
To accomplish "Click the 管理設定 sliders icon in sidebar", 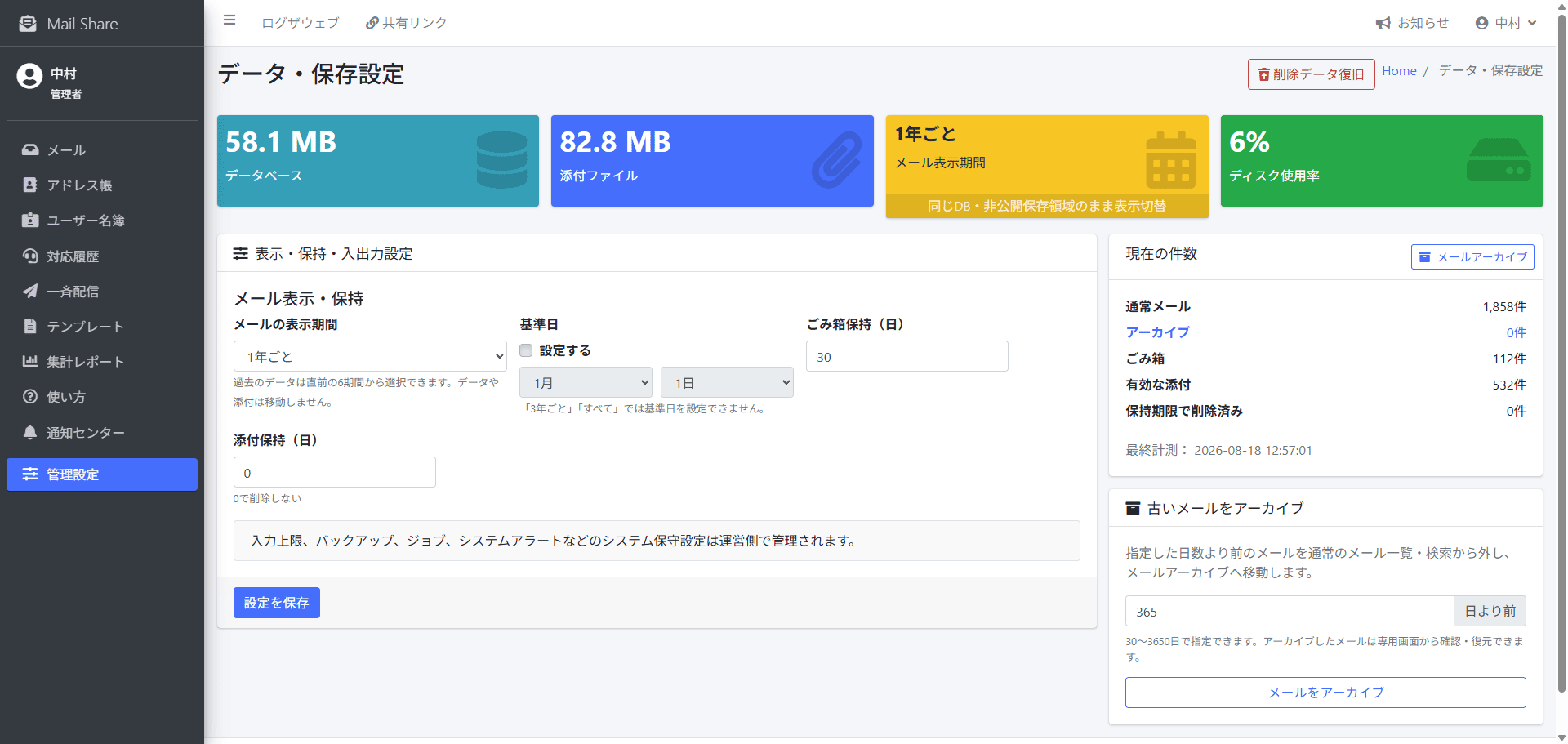I will 30,474.
